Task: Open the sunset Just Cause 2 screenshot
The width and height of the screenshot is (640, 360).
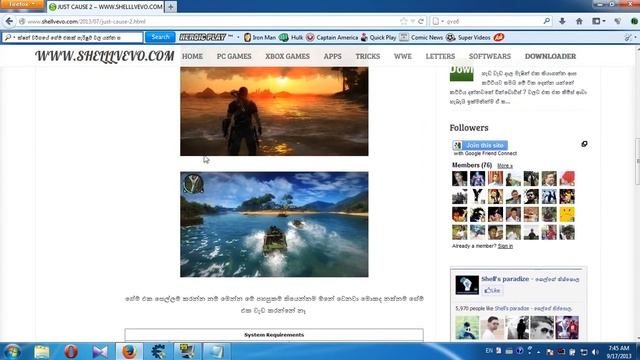Action: (274, 111)
